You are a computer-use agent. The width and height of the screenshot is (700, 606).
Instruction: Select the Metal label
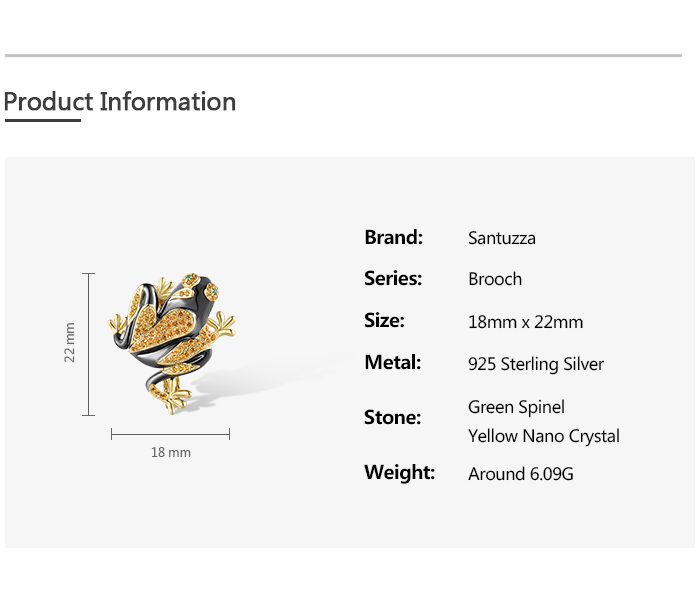point(392,362)
